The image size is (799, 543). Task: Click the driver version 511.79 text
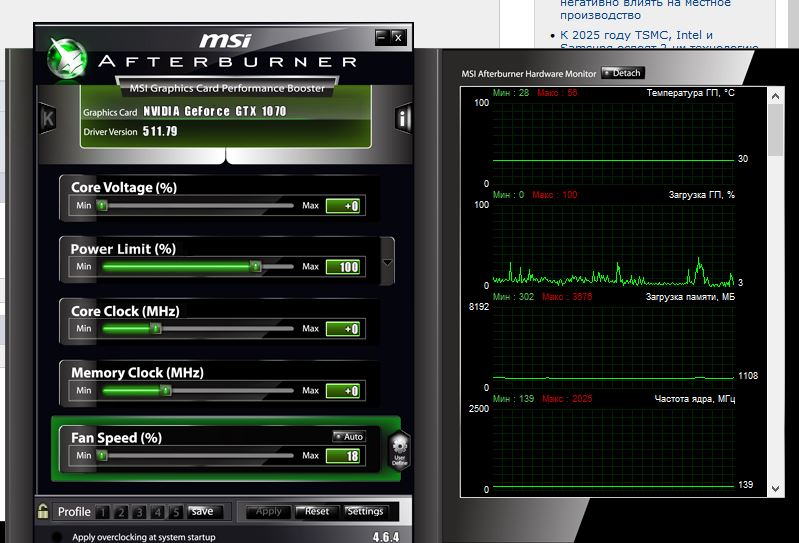pos(160,131)
